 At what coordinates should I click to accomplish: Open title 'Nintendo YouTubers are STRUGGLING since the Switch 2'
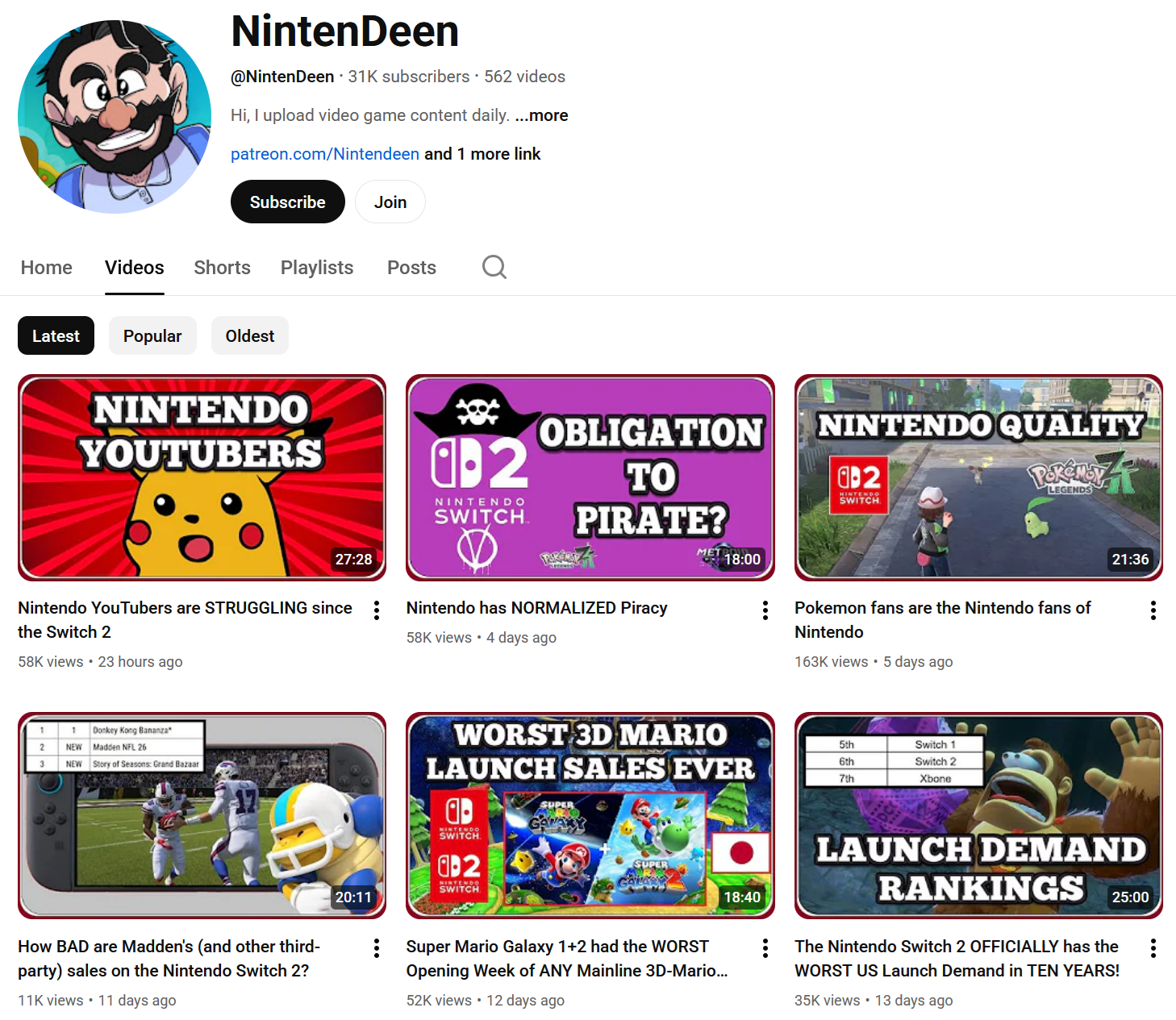click(x=186, y=620)
